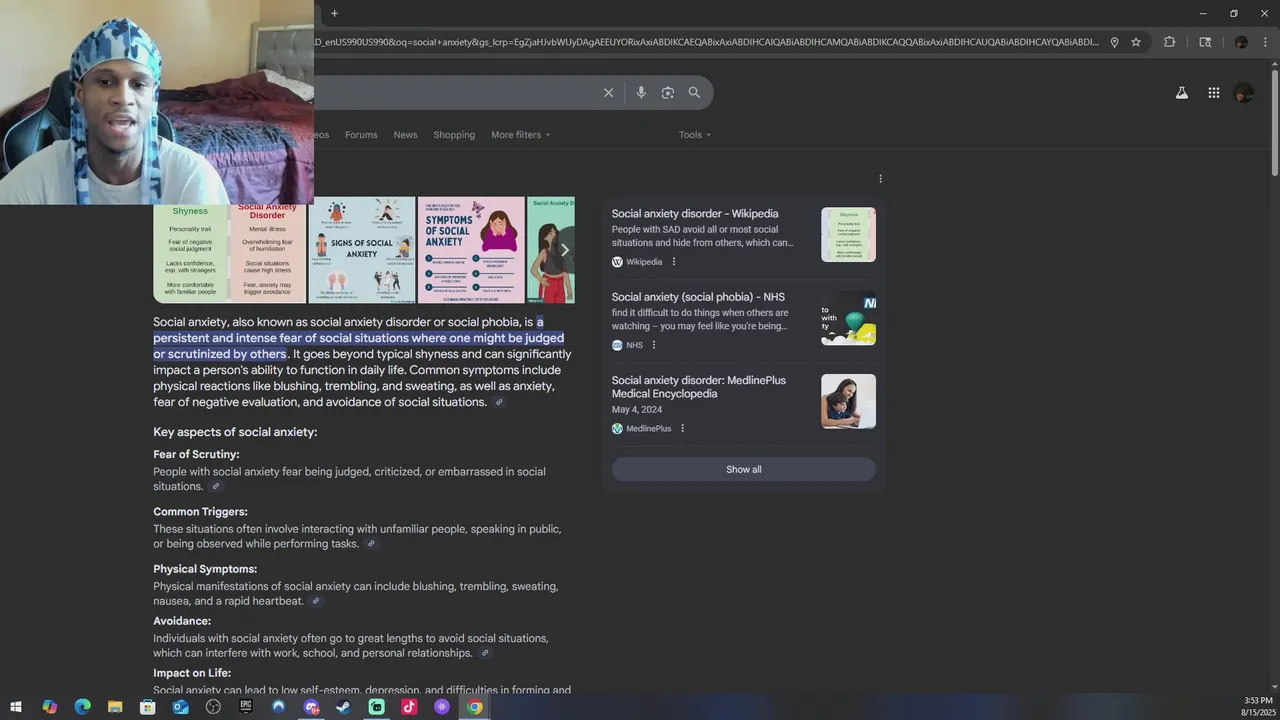Open source link icon after Physical Symptoms text
Image resolution: width=1280 pixels, height=720 pixels.
(x=316, y=601)
